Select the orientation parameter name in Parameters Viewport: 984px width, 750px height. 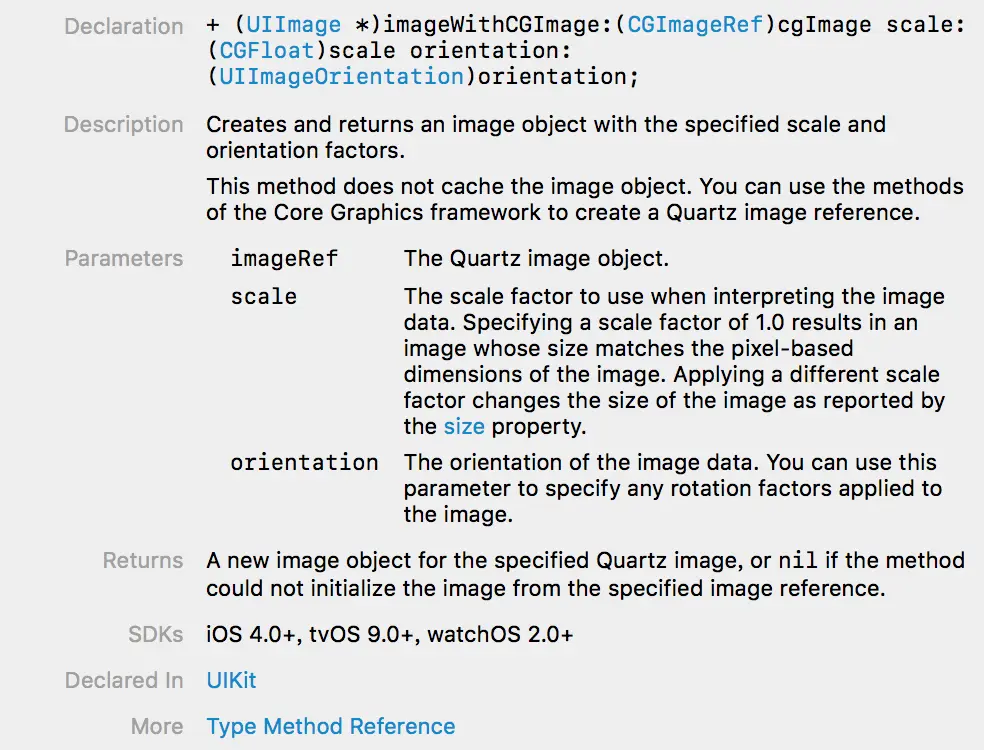point(304,463)
